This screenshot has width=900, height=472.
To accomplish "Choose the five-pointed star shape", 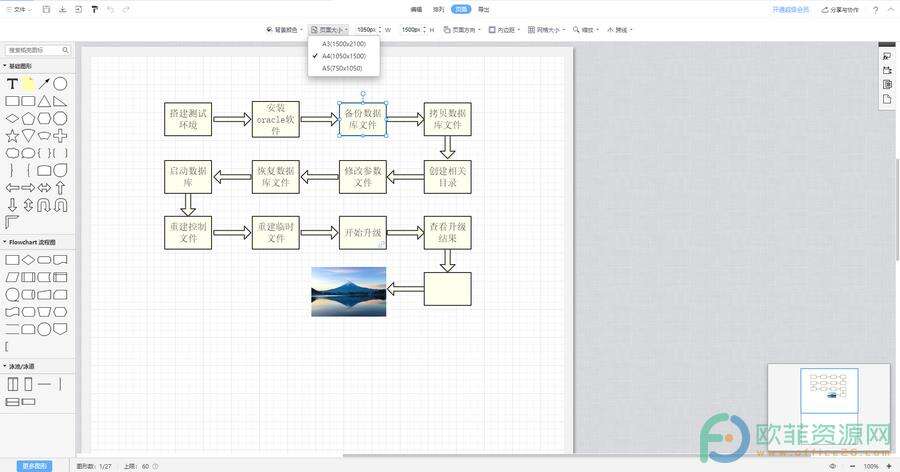I will (12, 135).
